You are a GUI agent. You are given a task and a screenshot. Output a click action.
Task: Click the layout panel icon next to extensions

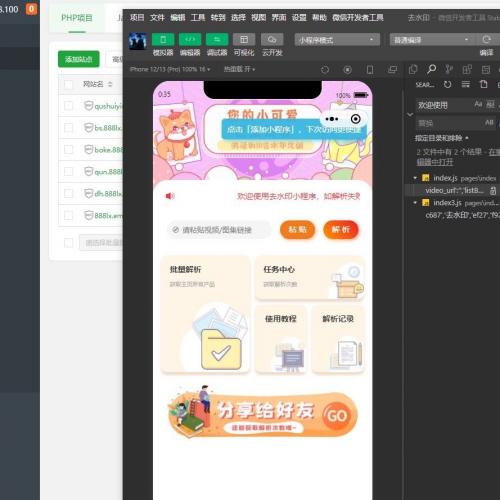point(486,69)
